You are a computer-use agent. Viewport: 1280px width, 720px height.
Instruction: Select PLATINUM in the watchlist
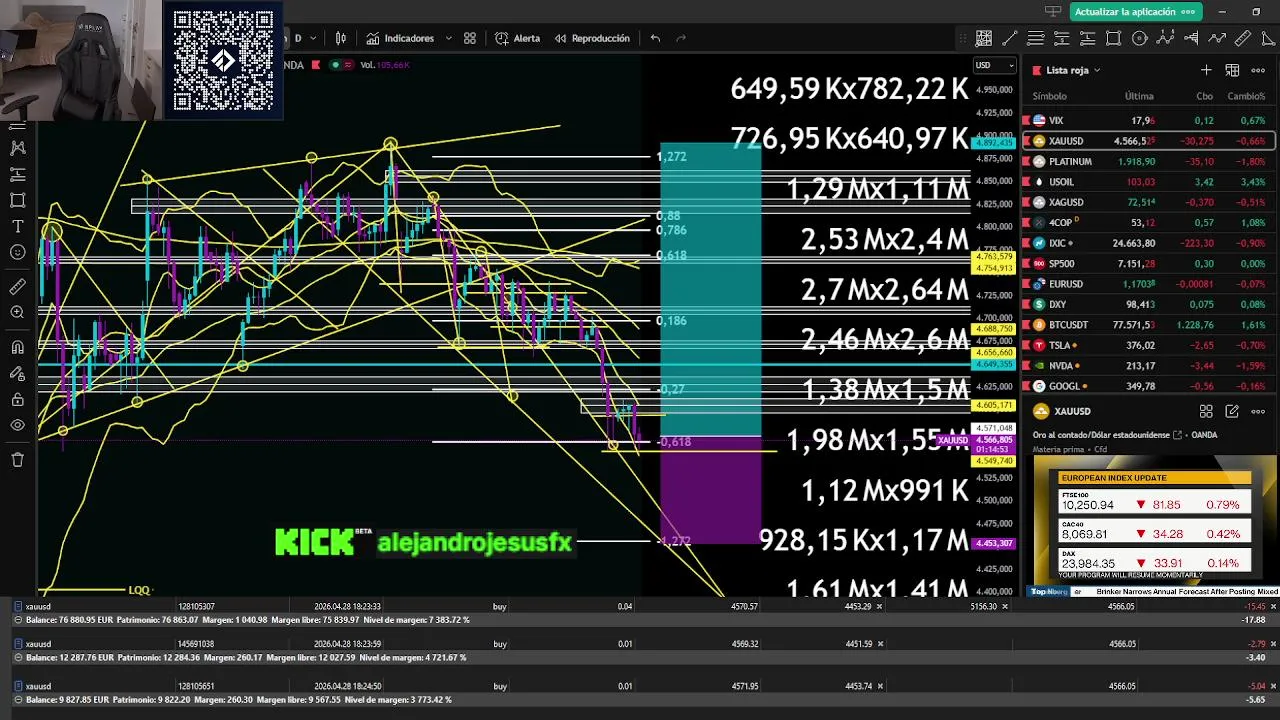click(x=1149, y=161)
